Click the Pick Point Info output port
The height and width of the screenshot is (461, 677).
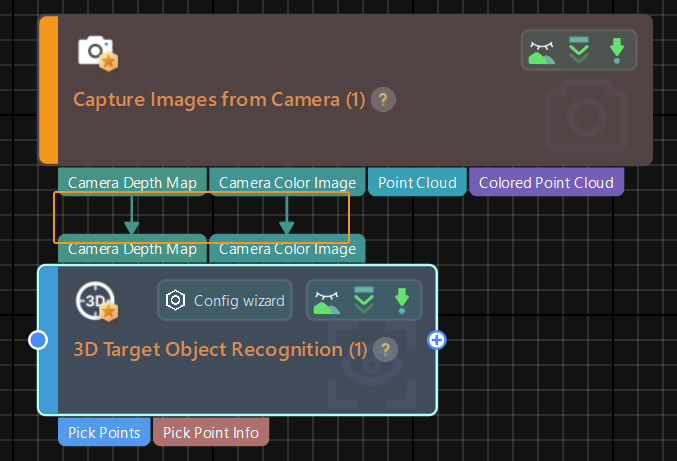point(211,432)
